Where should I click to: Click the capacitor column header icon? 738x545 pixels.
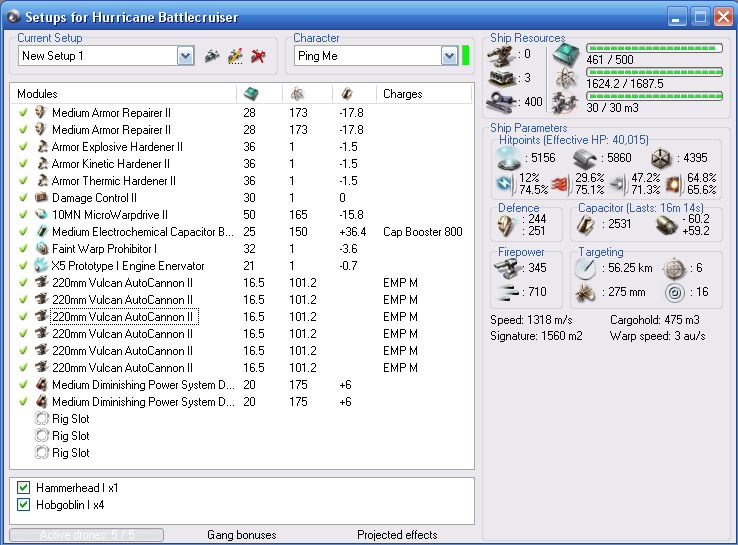pos(346,94)
